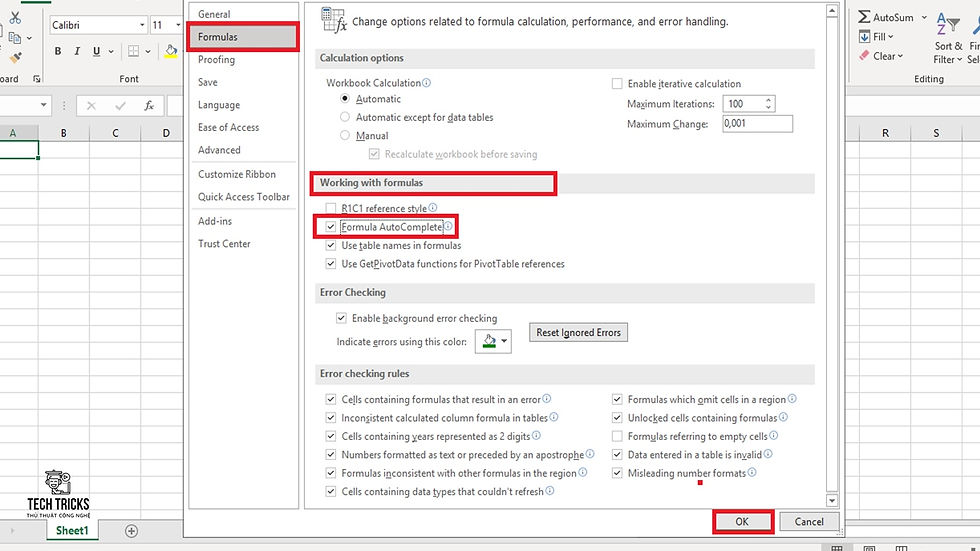Open Quick Access Toolbar category
The width and height of the screenshot is (980, 551).
[242, 197]
